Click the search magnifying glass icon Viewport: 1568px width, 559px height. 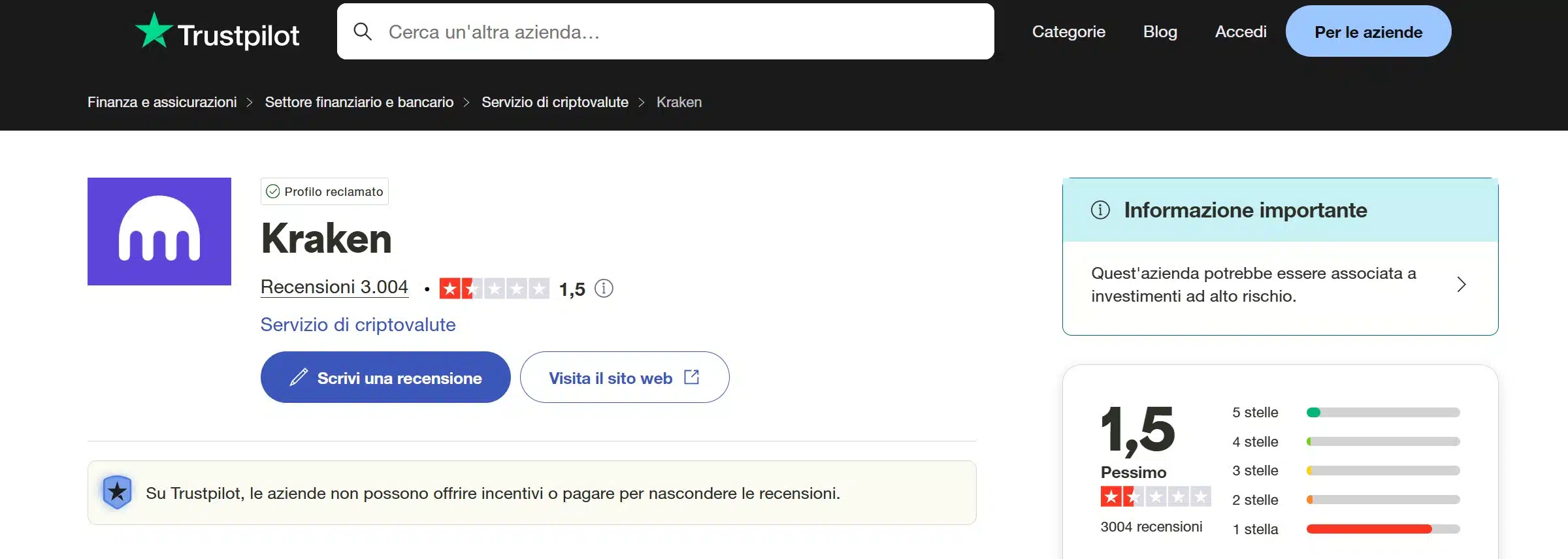click(x=363, y=31)
